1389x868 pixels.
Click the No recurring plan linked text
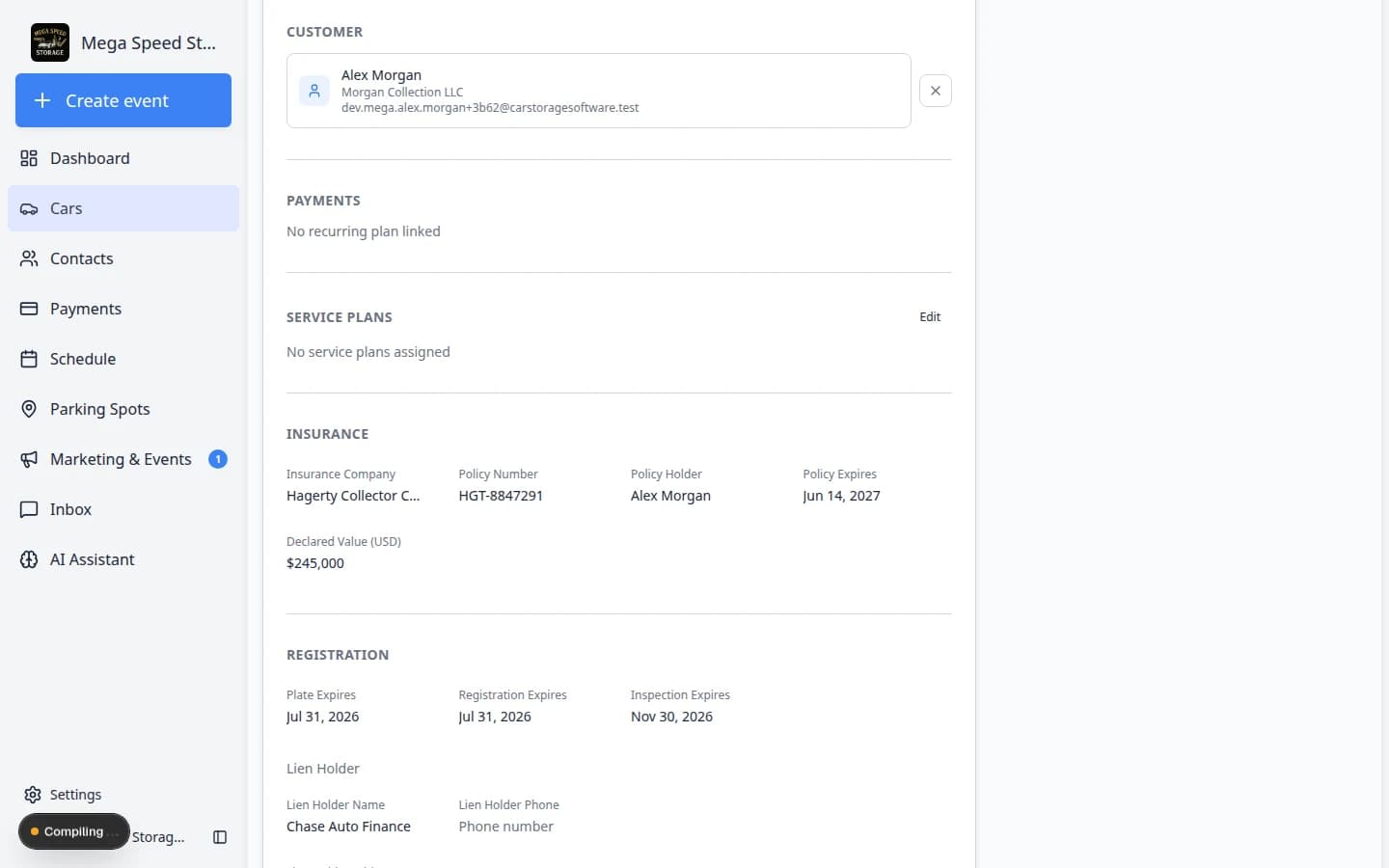click(364, 231)
